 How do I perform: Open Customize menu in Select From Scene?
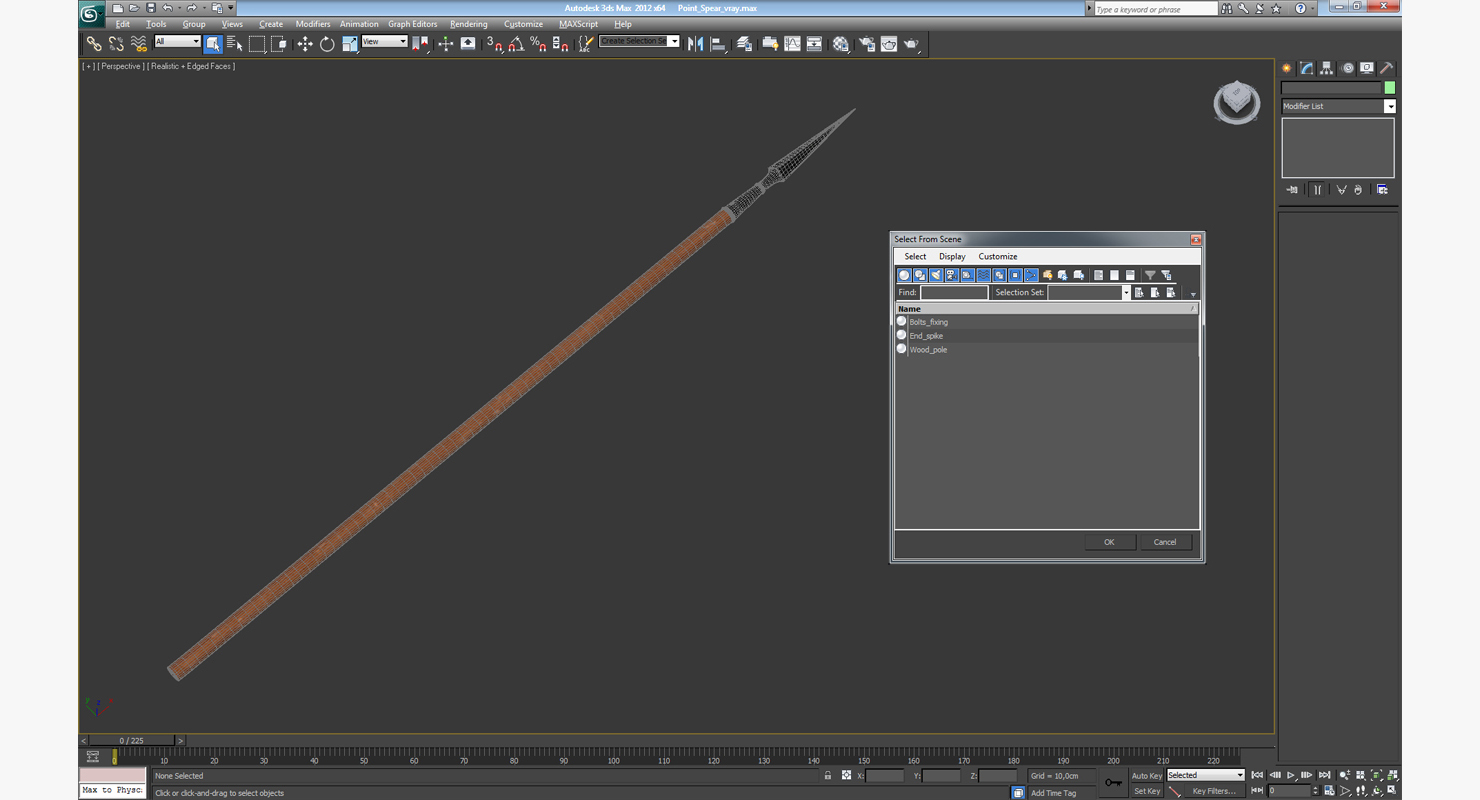tap(997, 257)
